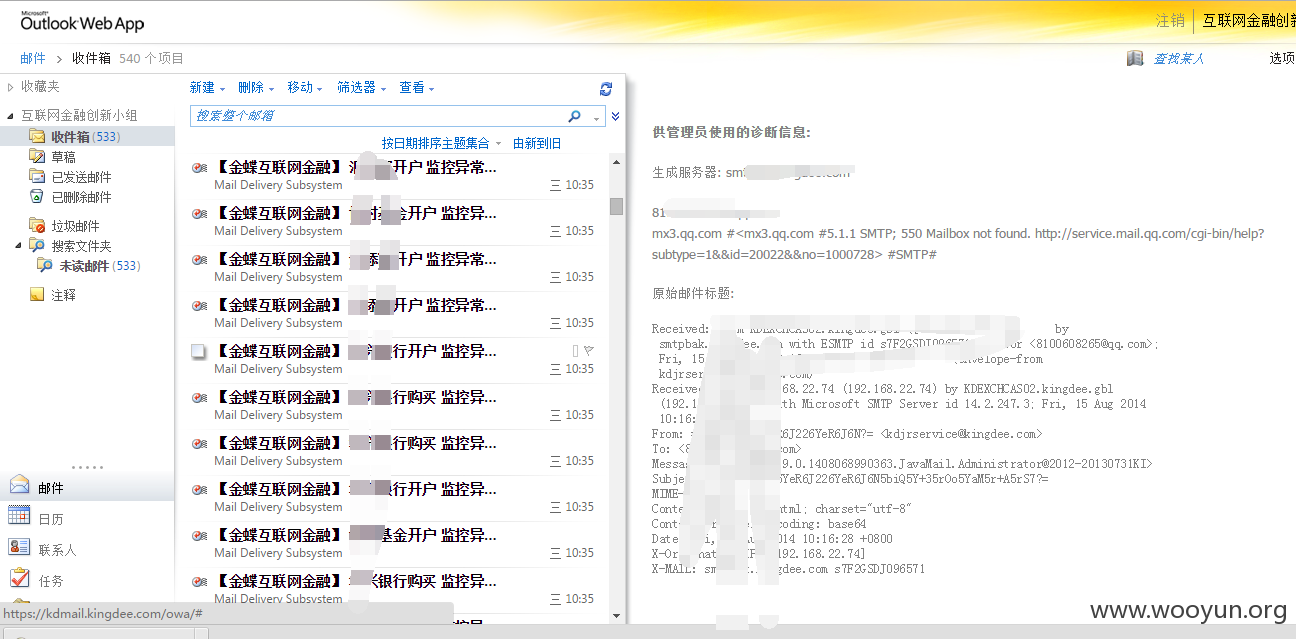This screenshot has width=1296, height=639.
Task: Collapse the 互联网金融创新小组 mailbox tree
Action: coord(10,116)
